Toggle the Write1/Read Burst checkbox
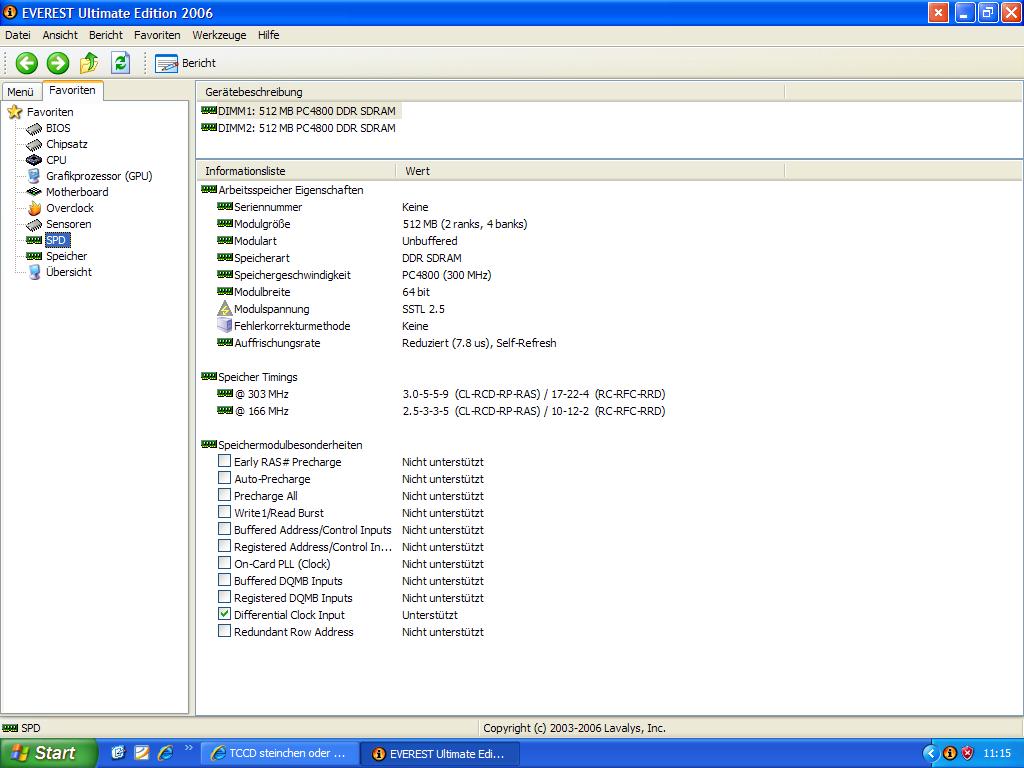Screen dimensions: 1024x768 click(x=224, y=512)
